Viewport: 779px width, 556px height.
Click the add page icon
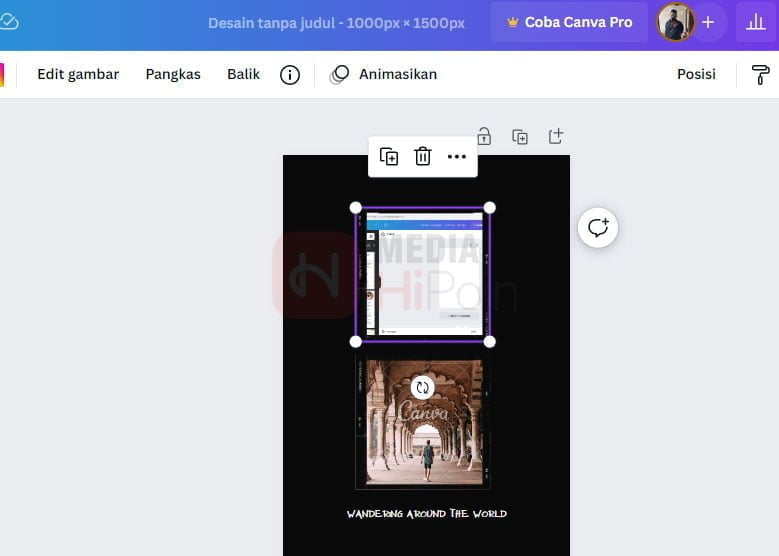555,136
